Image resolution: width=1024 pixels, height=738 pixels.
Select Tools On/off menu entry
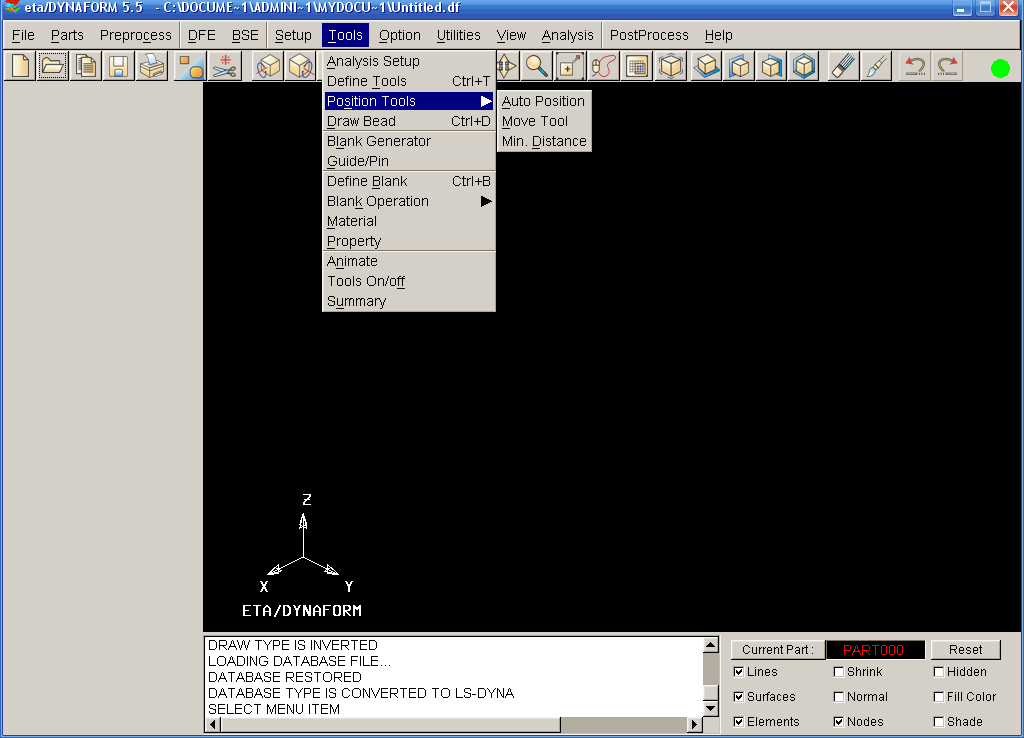pyautogui.click(x=409, y=281)
